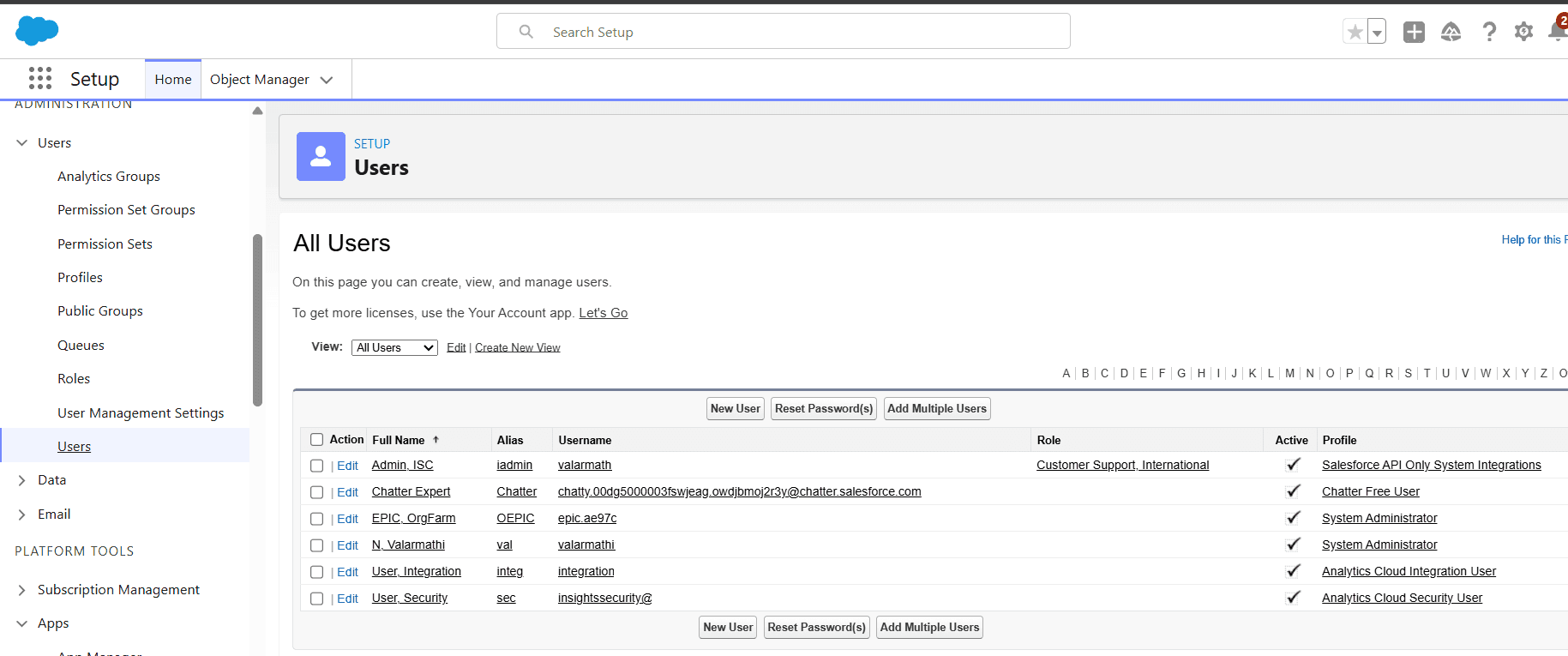The image size is (1568, 656).
Task: Follow the Let's Go link
Action: 604,313
